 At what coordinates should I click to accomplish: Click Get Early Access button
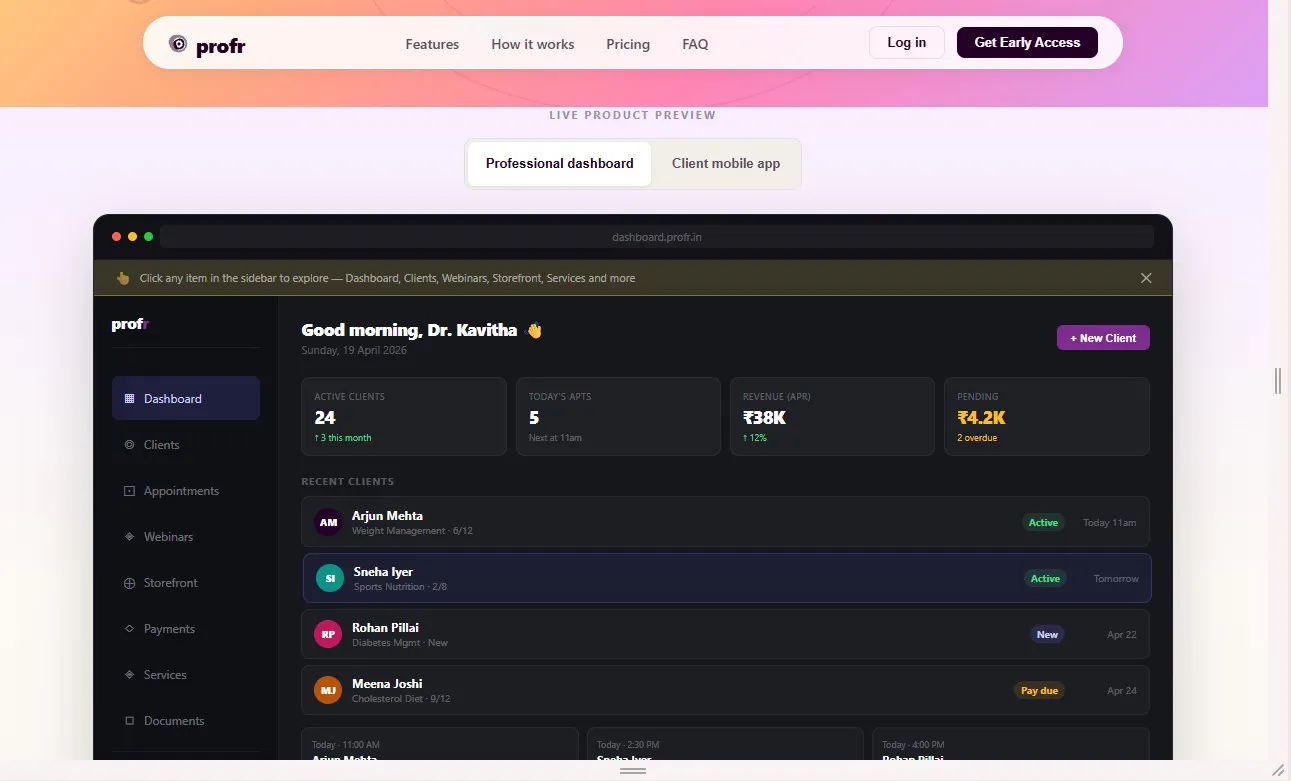click(x=1027, y=42)
